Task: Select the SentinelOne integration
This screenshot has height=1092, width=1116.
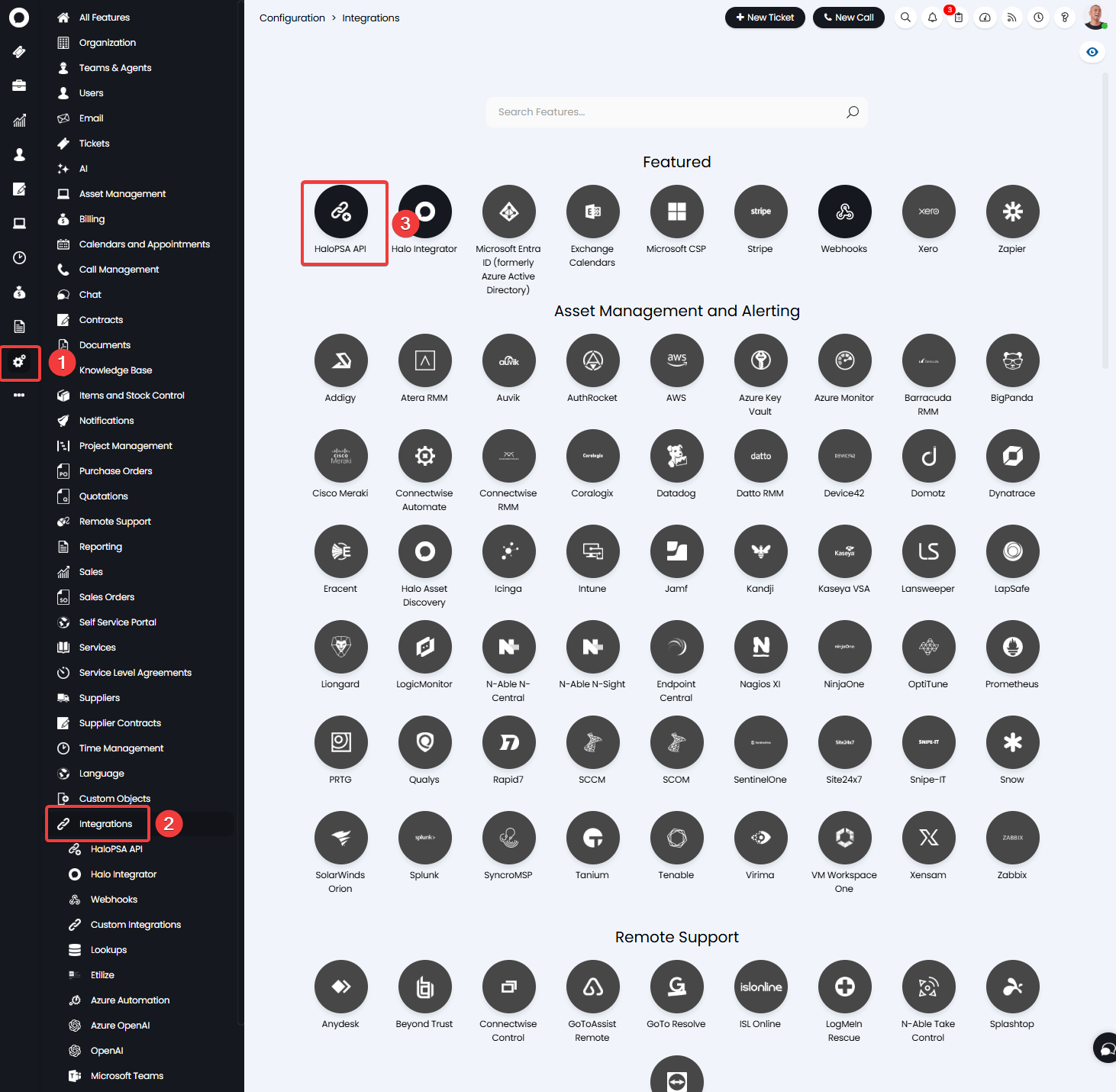Action: click(x=761, y=742)
